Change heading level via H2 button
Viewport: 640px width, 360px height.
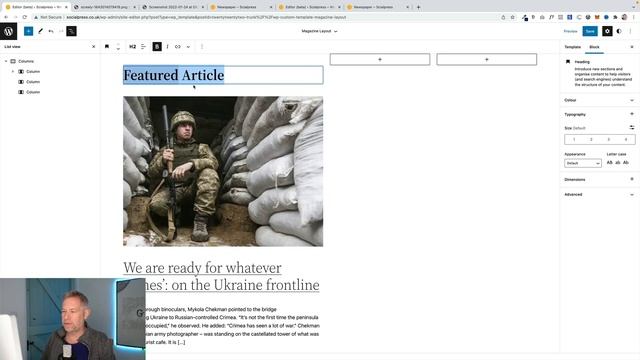[x=133, y=47]
